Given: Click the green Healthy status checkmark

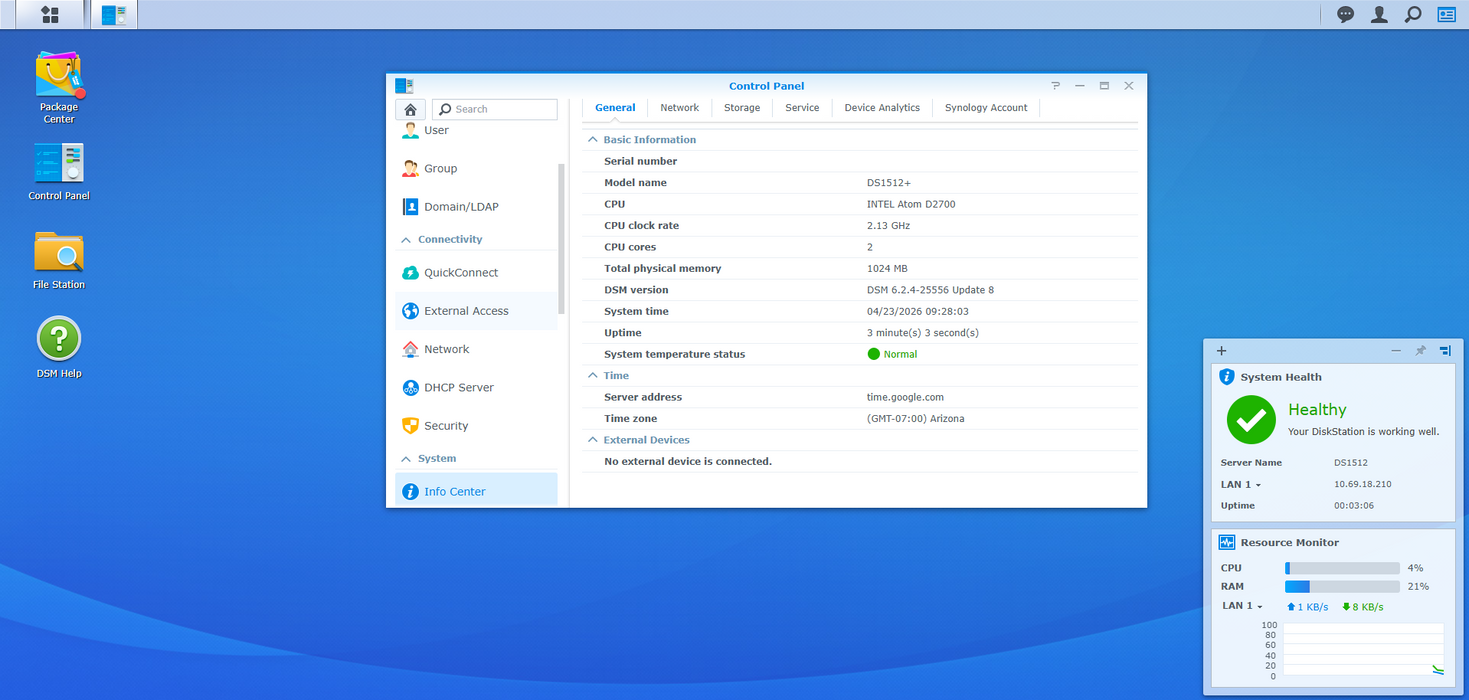Looking at the screenshot, I should (1251, 420).
